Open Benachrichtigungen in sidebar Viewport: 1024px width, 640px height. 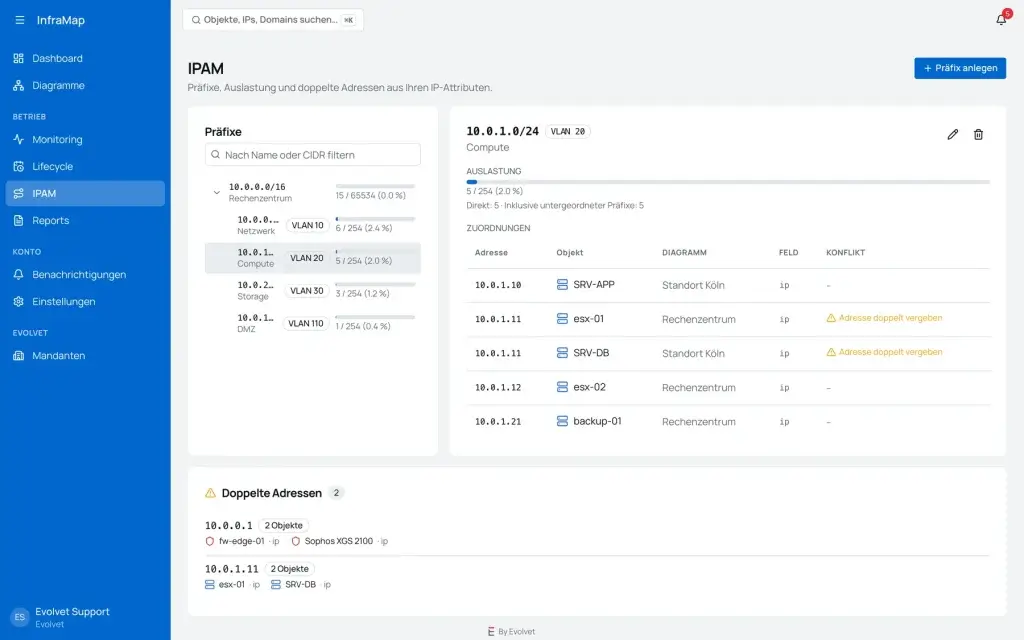click(x=85, y=274)
